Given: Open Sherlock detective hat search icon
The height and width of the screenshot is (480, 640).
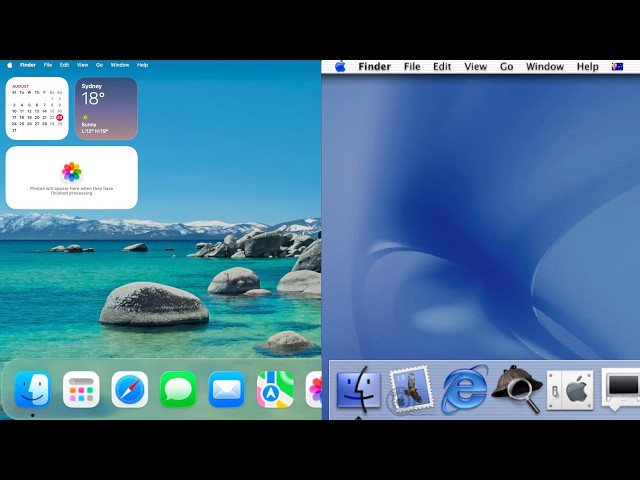Looking at the screenshot, I should point(517,389).
